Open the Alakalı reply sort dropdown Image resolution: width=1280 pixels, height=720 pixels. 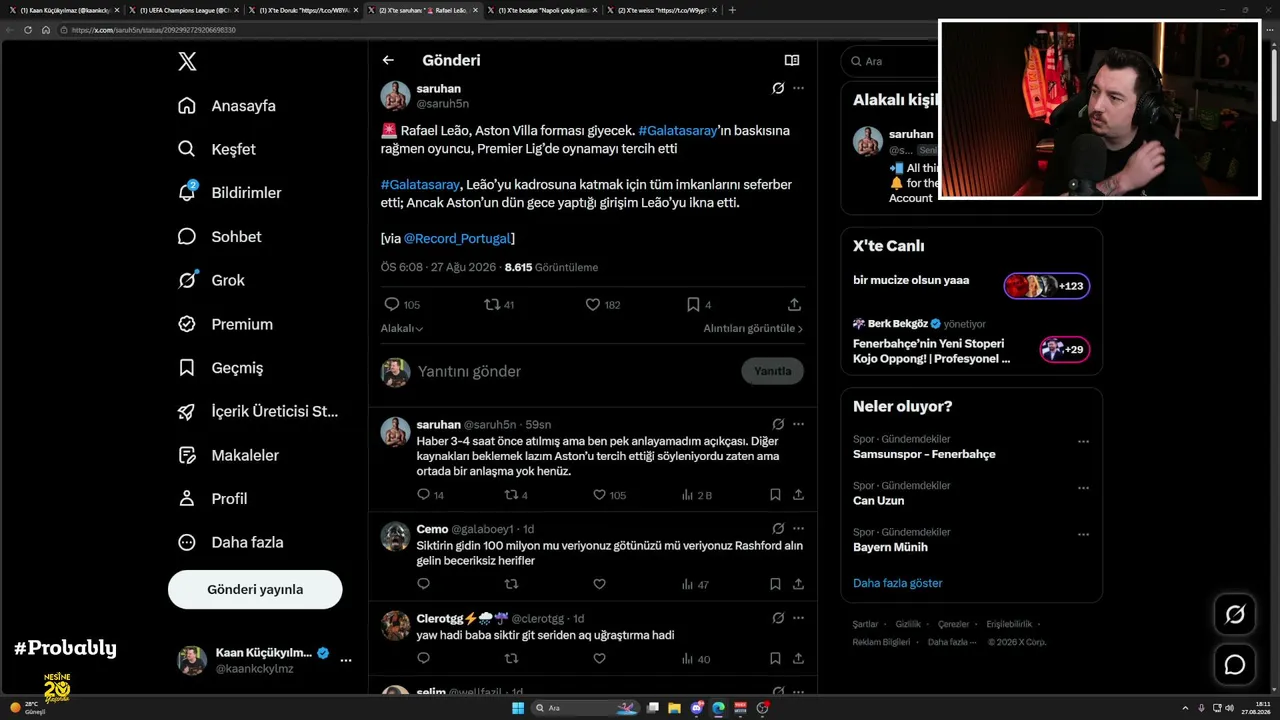pos(402,328)
